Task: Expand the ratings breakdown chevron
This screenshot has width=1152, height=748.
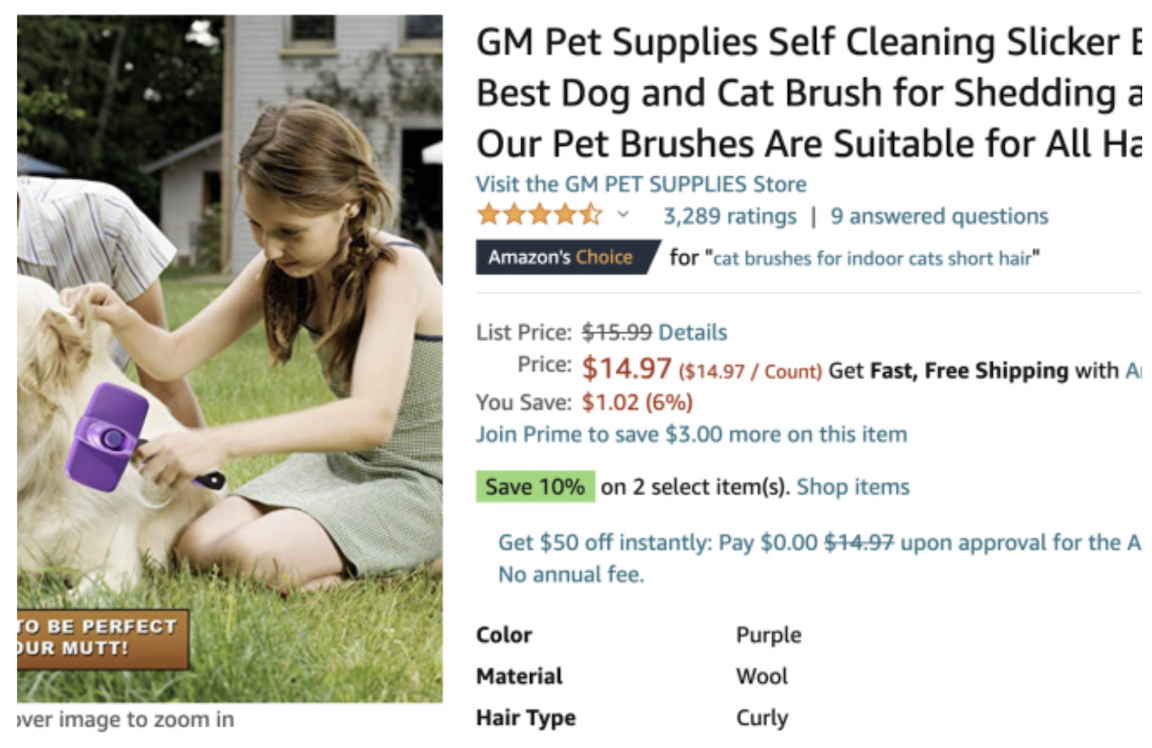Action: [623, 215]
